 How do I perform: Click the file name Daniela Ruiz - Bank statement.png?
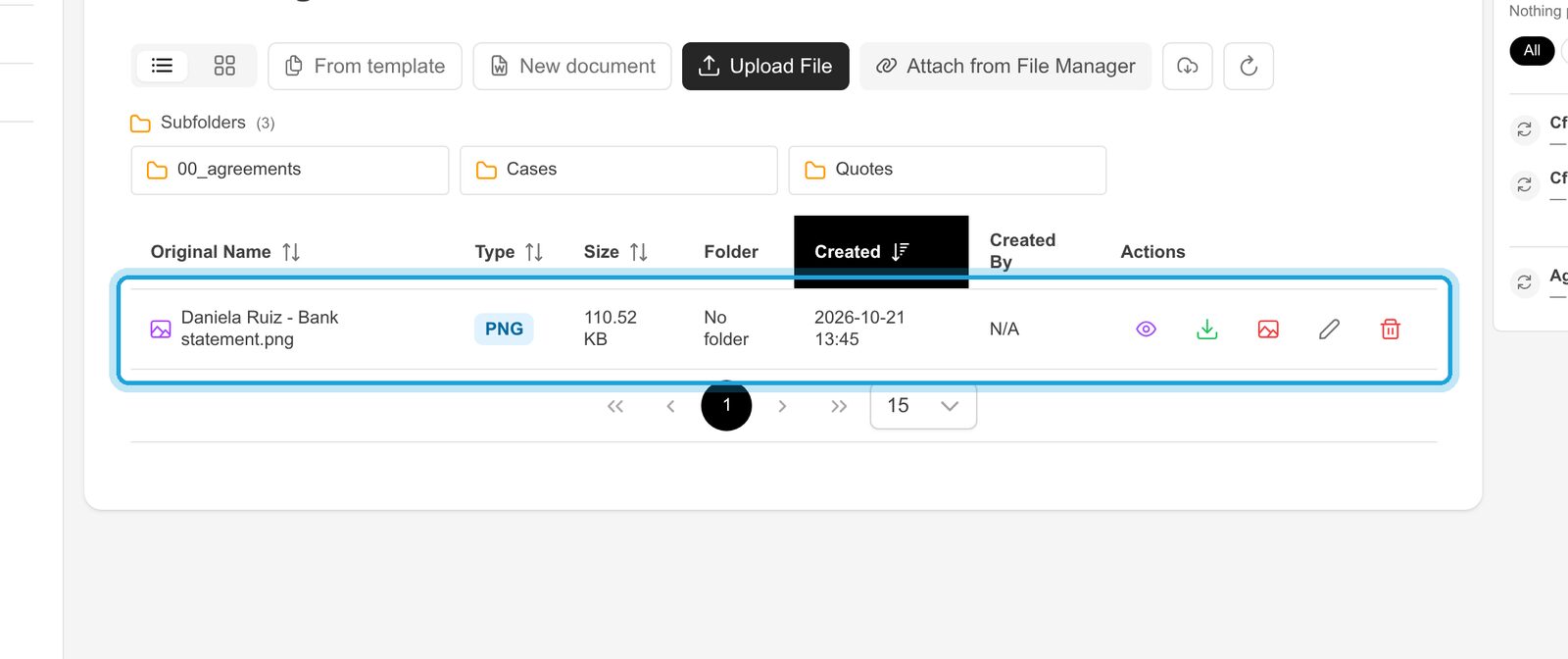coord(260,329)
